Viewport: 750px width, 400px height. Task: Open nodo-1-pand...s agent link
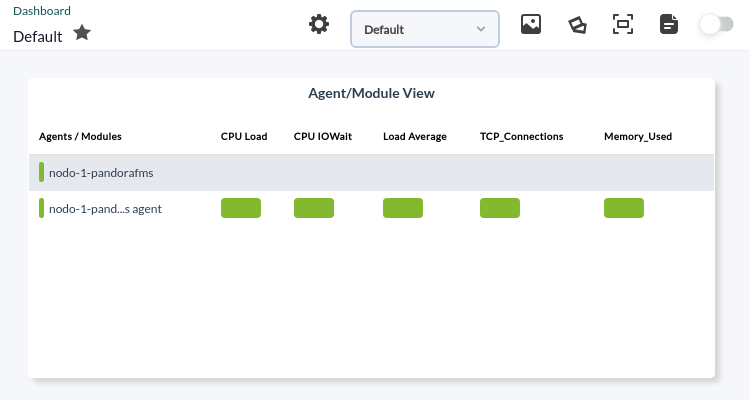(x=105, y=209)
